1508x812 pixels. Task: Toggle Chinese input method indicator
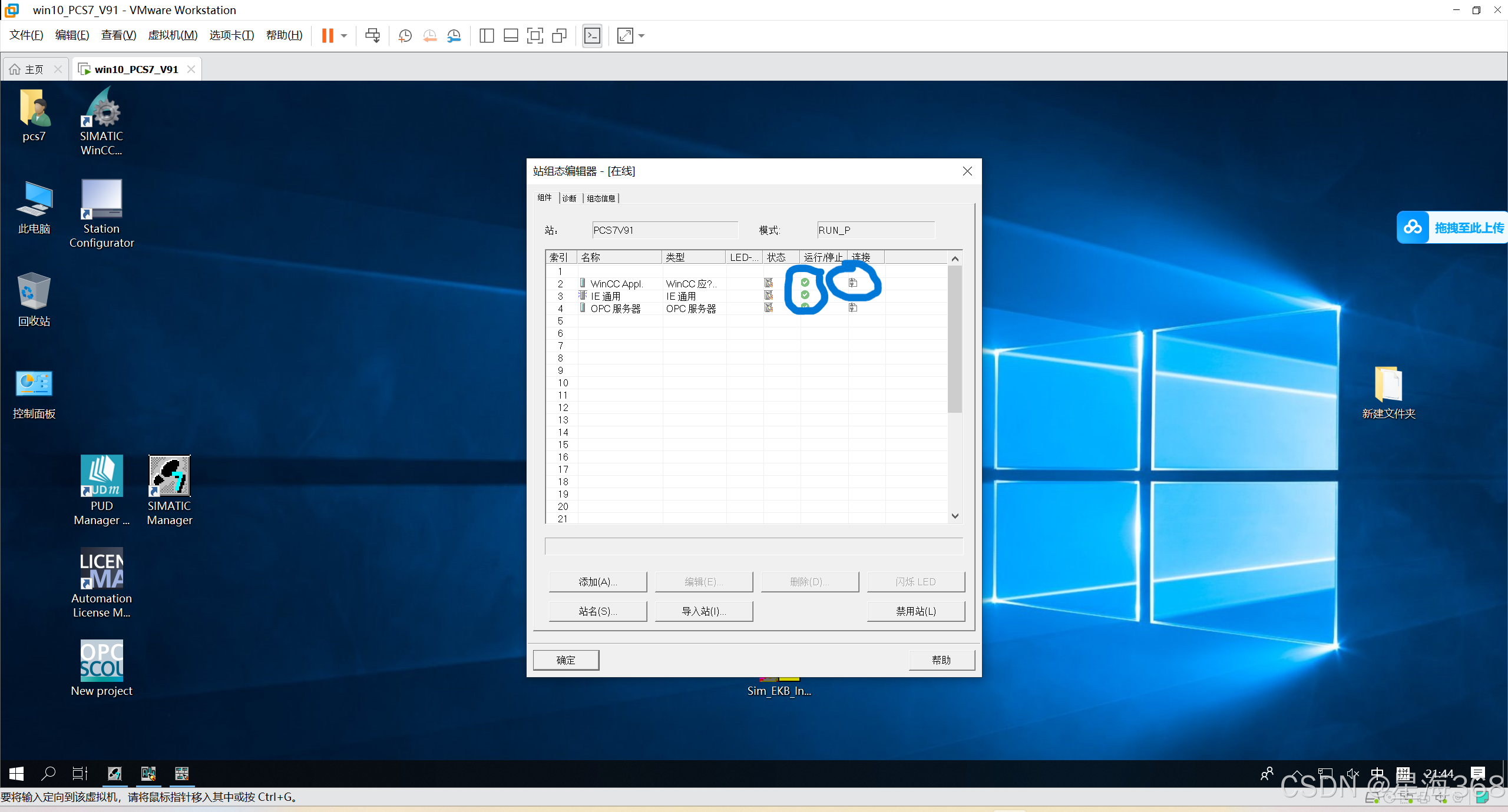coord(1377,773)
